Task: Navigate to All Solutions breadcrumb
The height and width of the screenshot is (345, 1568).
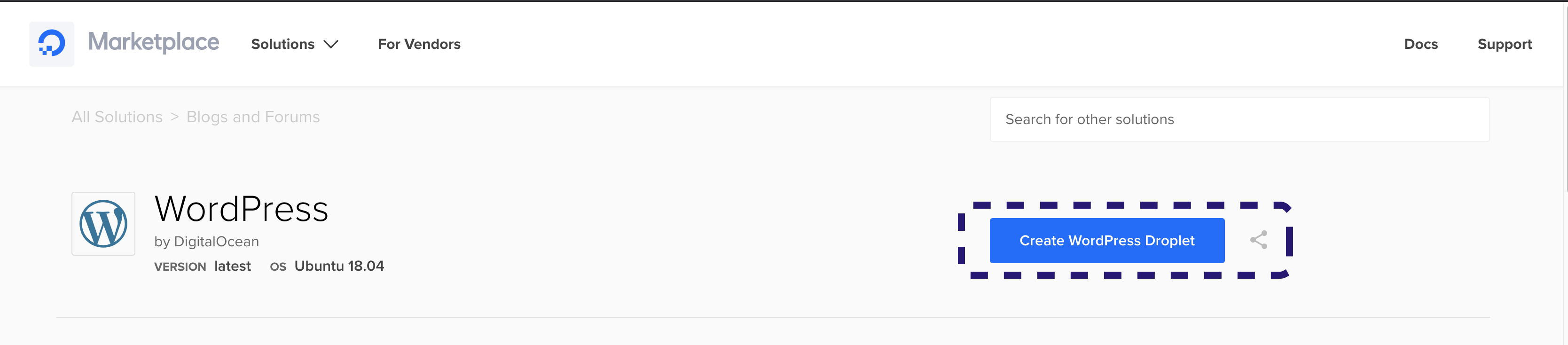Action: [117, 117]
